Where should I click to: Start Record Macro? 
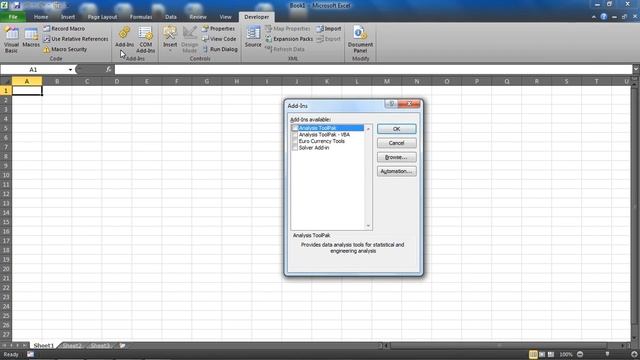(x=64, y=29)
